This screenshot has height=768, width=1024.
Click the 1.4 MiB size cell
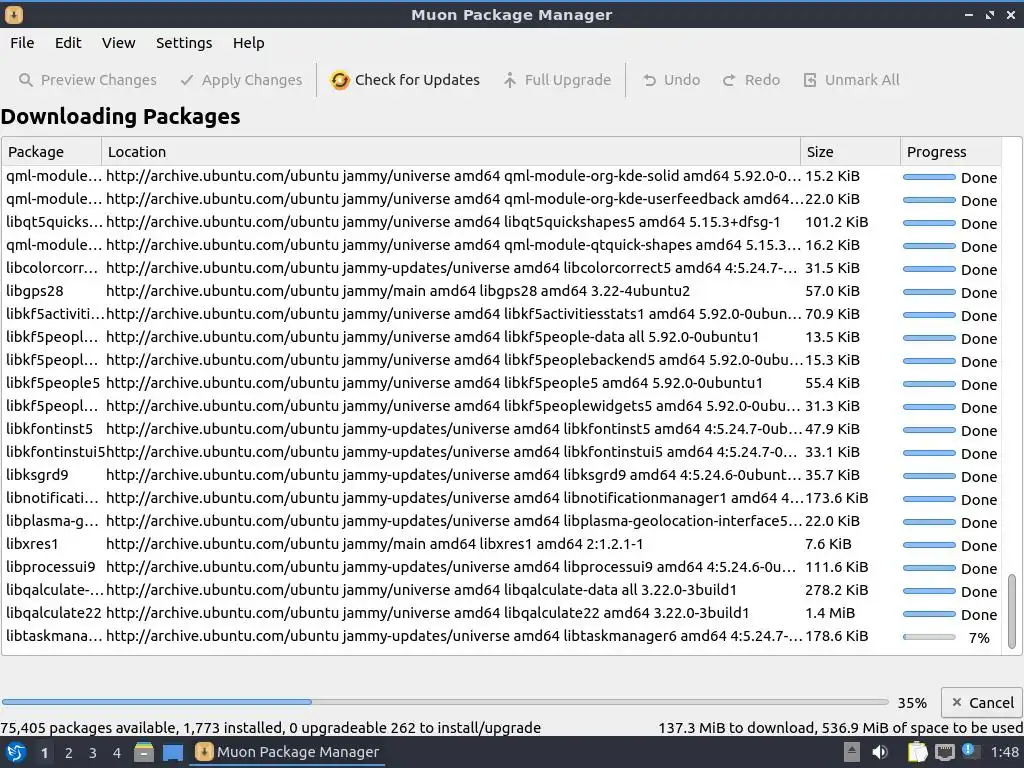pyautogui.click(x=830, y=613)
